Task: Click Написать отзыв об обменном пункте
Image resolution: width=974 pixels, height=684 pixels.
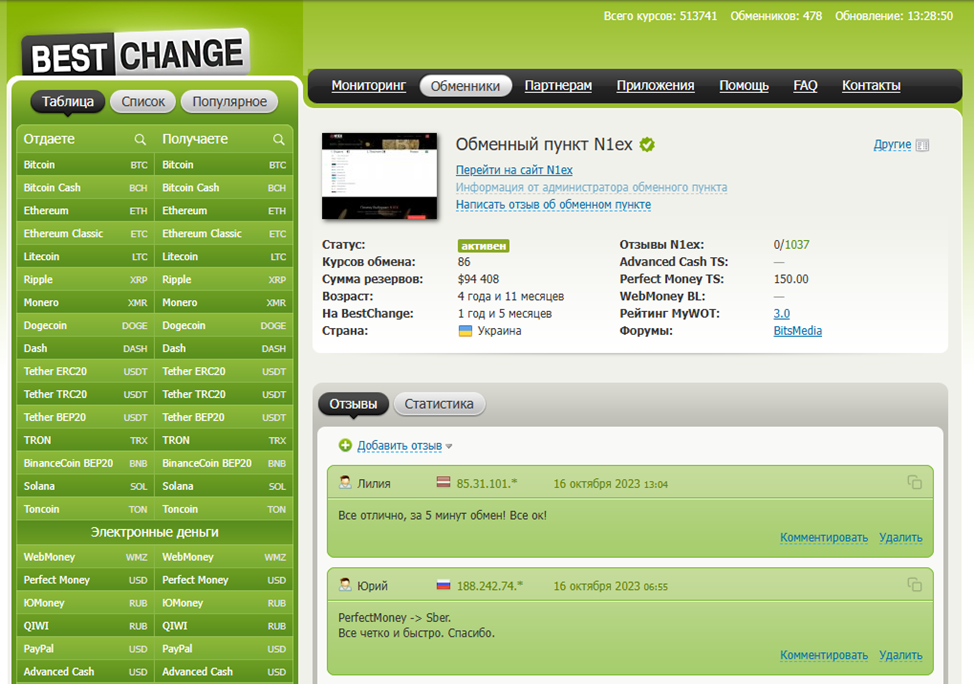Action: (553, 205)
